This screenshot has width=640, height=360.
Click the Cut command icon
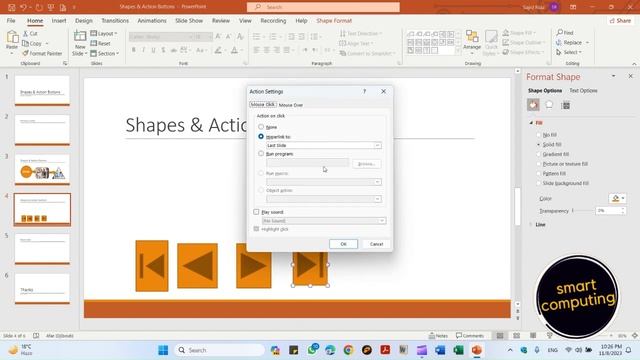pos(25,33)
